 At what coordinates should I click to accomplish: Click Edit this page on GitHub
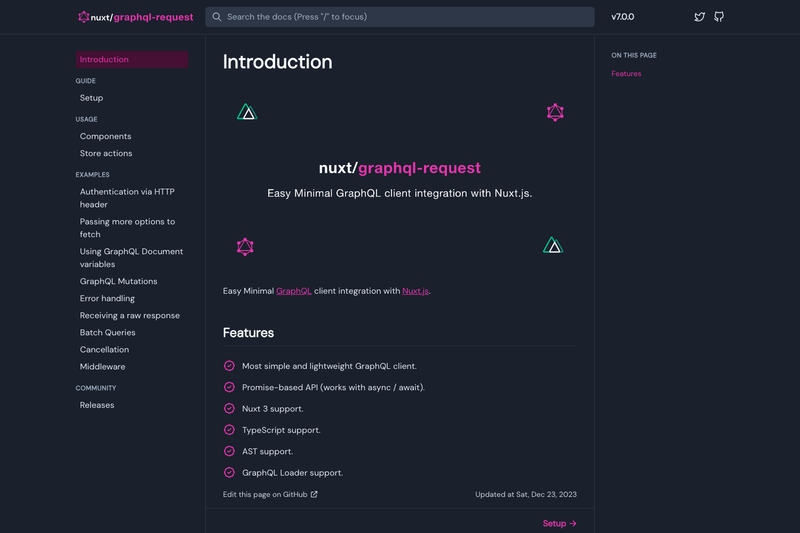coord(270,494)
